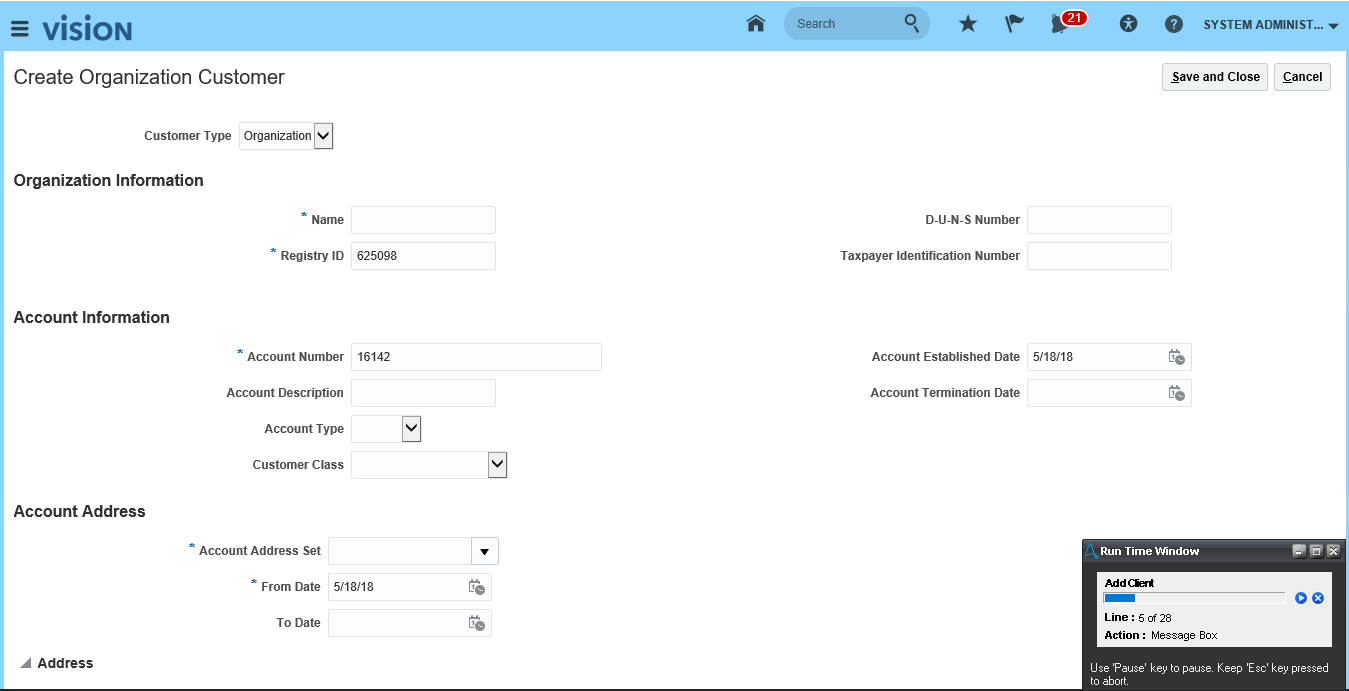Viewport: 1349px width, 691px height.
Task: Open Favorites star icon
Action: 968,24
